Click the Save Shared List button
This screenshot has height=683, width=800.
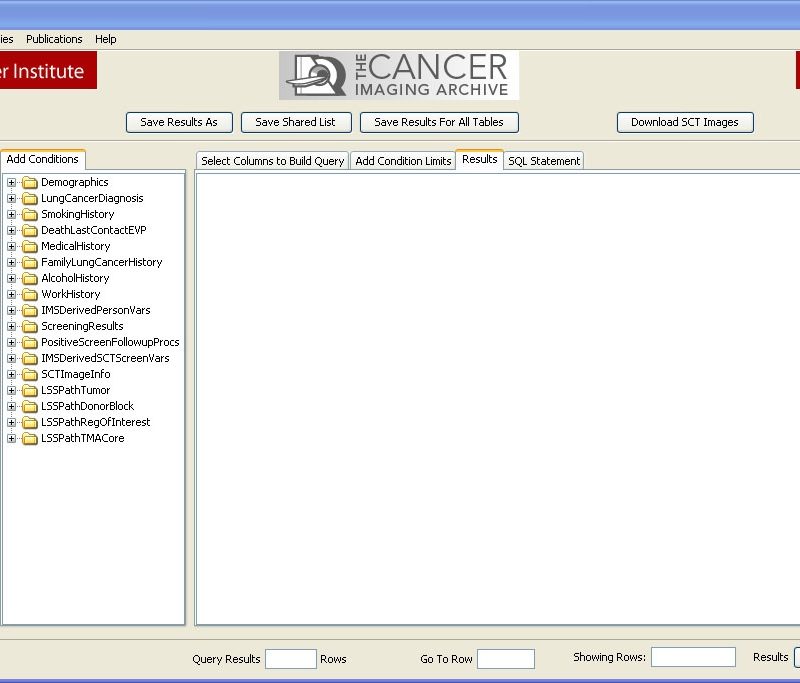point(295,122)
